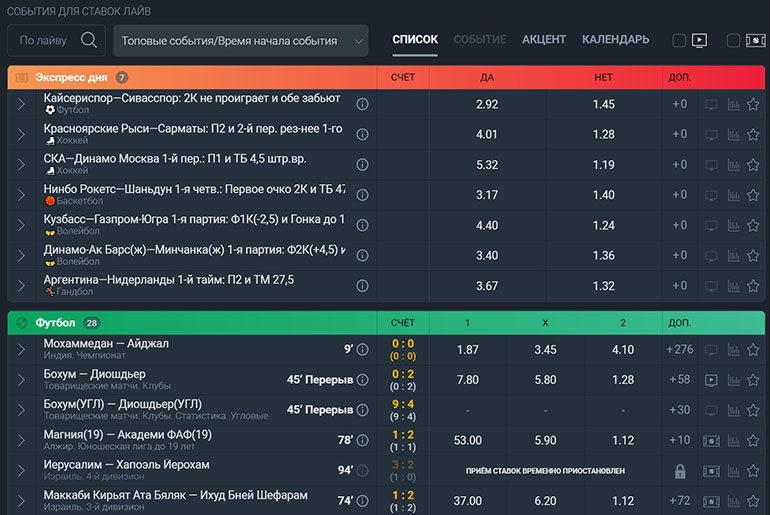Expand the Кузбасс—Газпром-Югра row chevron
This screenshot has height=515, width=770.
coord(21,226)
